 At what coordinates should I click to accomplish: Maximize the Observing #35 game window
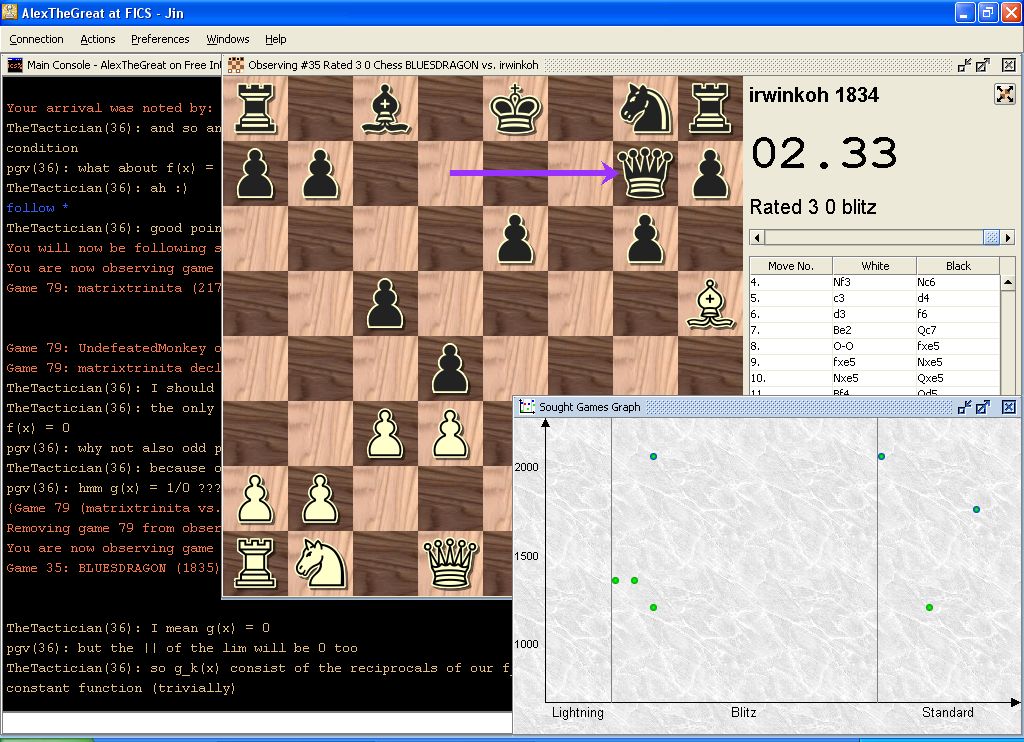coord(983,65)
